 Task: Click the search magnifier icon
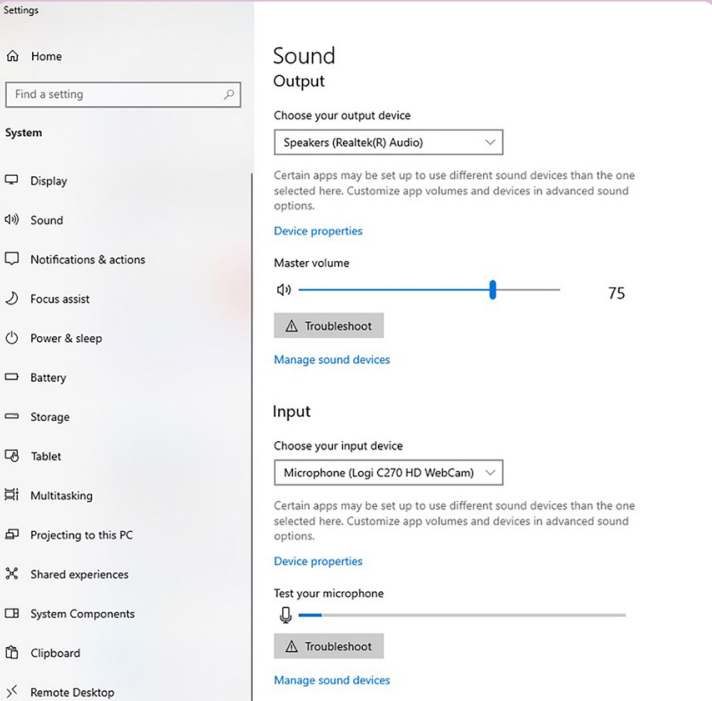tap(229, 94)
